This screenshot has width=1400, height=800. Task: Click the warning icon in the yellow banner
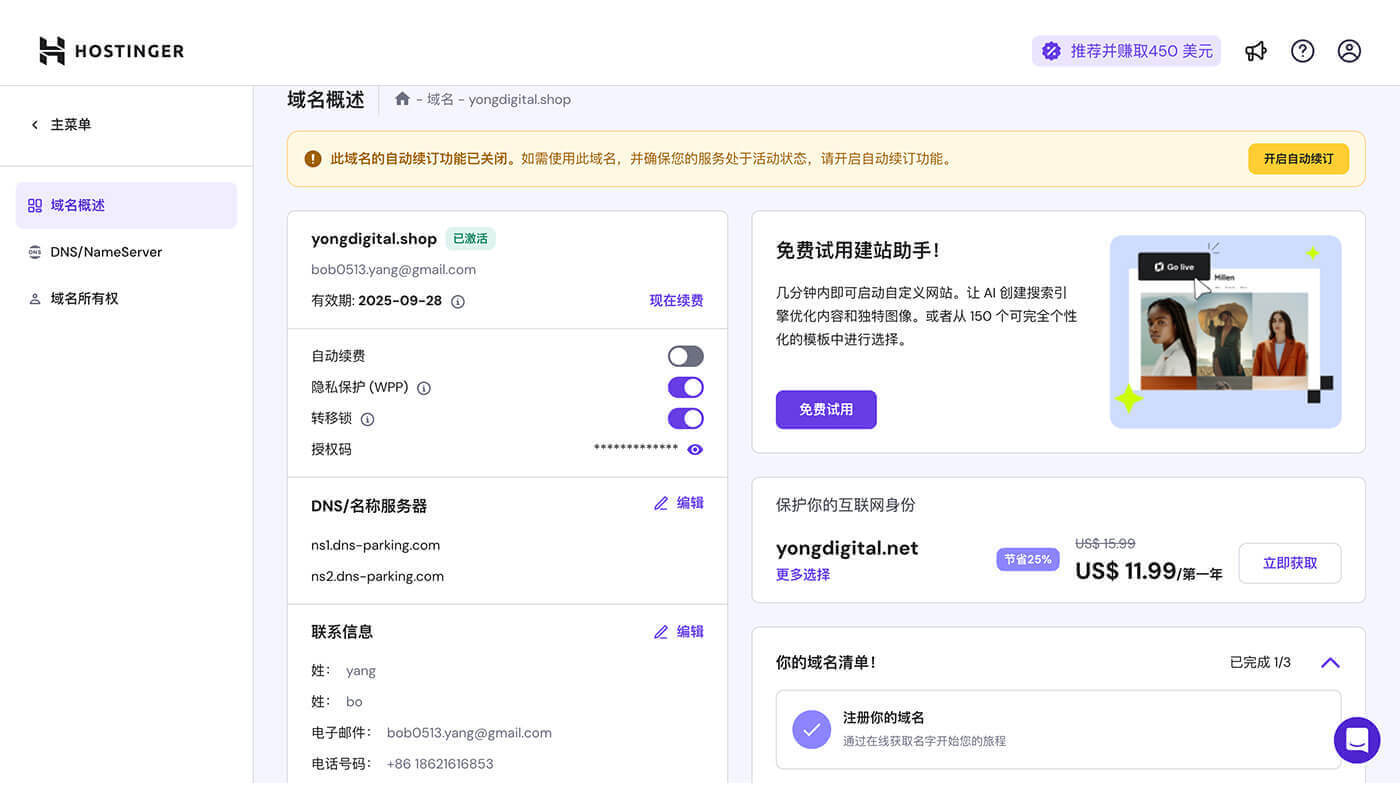(313, 159)
